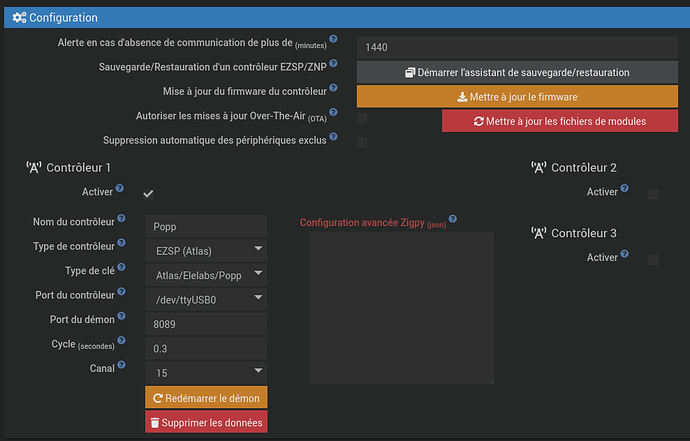The height and width of the screenshot is (441, 690).
Task: Toggle the Contrôleur 1 Activer checkbox
Action: (x=149, y=192)
